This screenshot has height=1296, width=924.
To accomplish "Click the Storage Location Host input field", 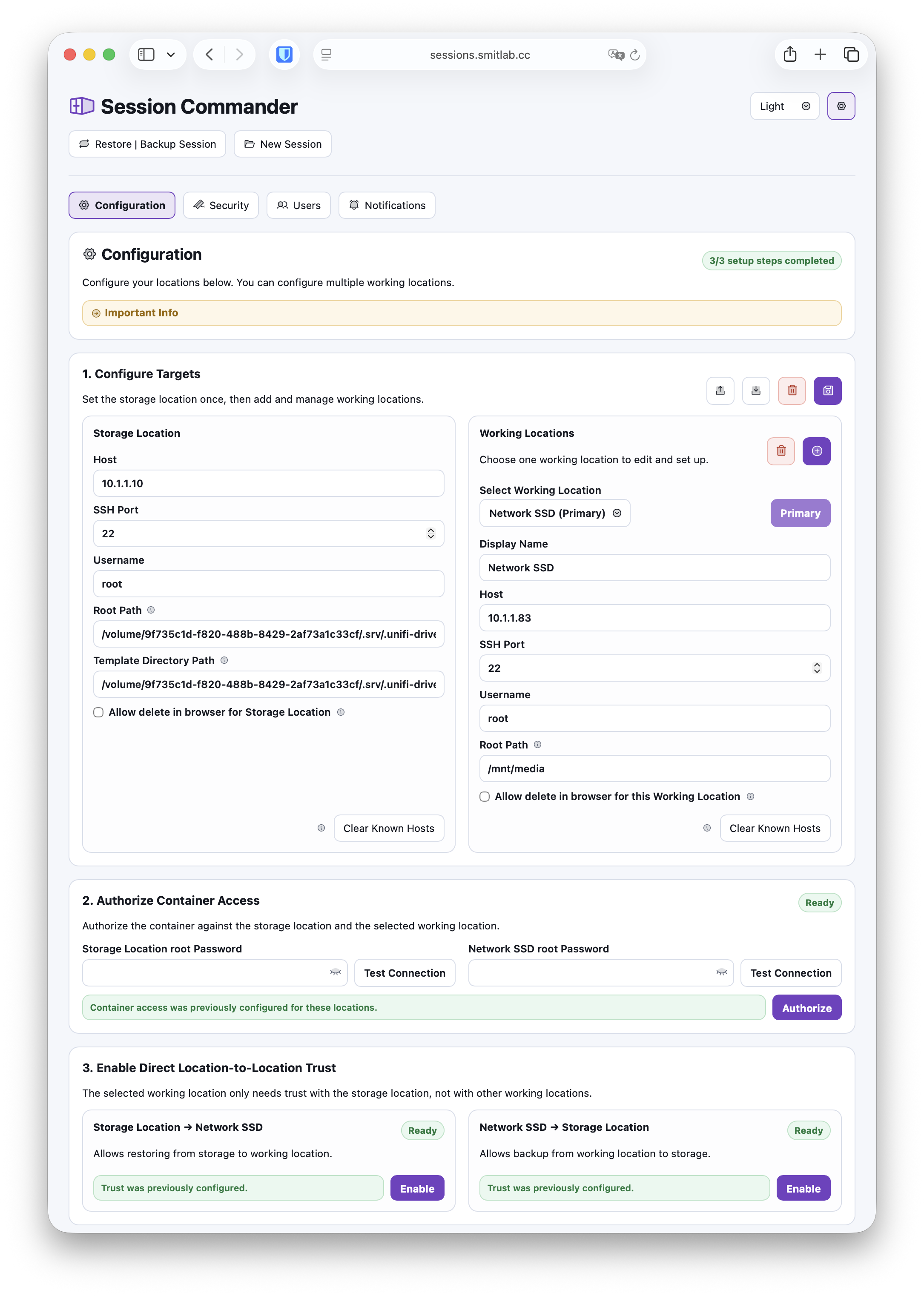I will coord(268,484).
